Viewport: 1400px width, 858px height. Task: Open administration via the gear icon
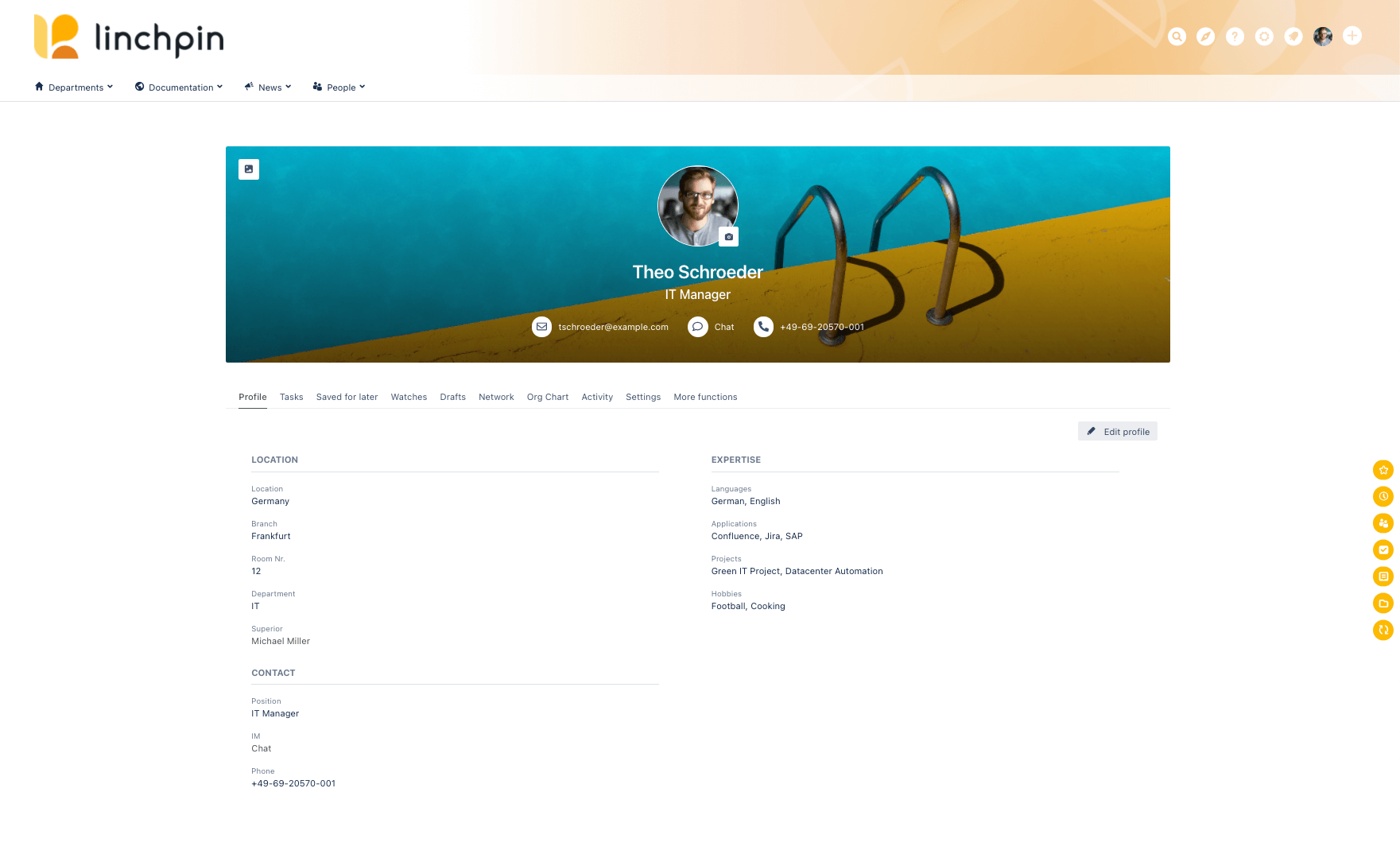coord(1264,37)
